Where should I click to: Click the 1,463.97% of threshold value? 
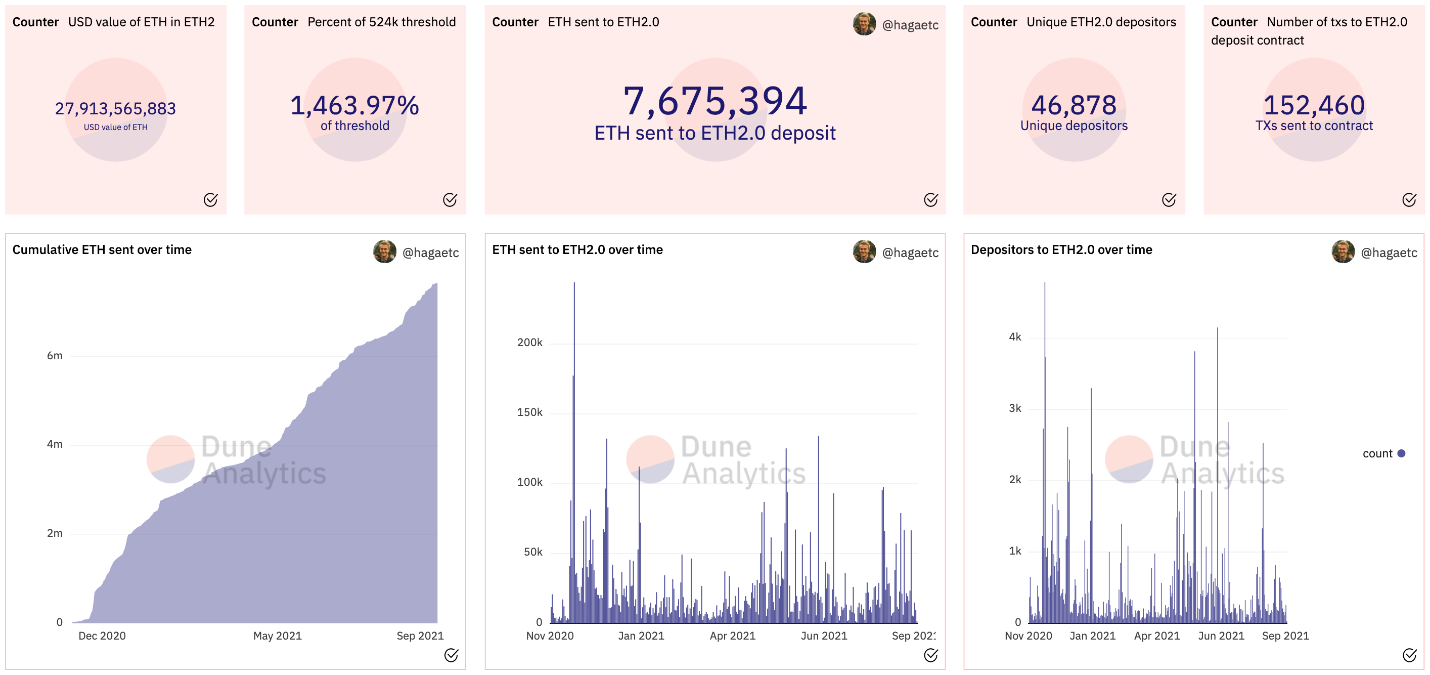[x=355, y=105]
